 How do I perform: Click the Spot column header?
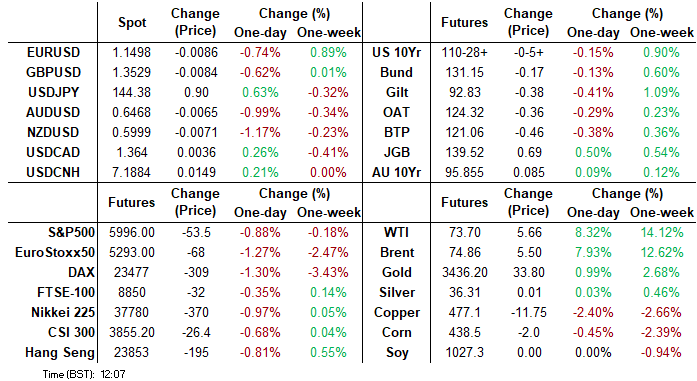pos(132,22)
